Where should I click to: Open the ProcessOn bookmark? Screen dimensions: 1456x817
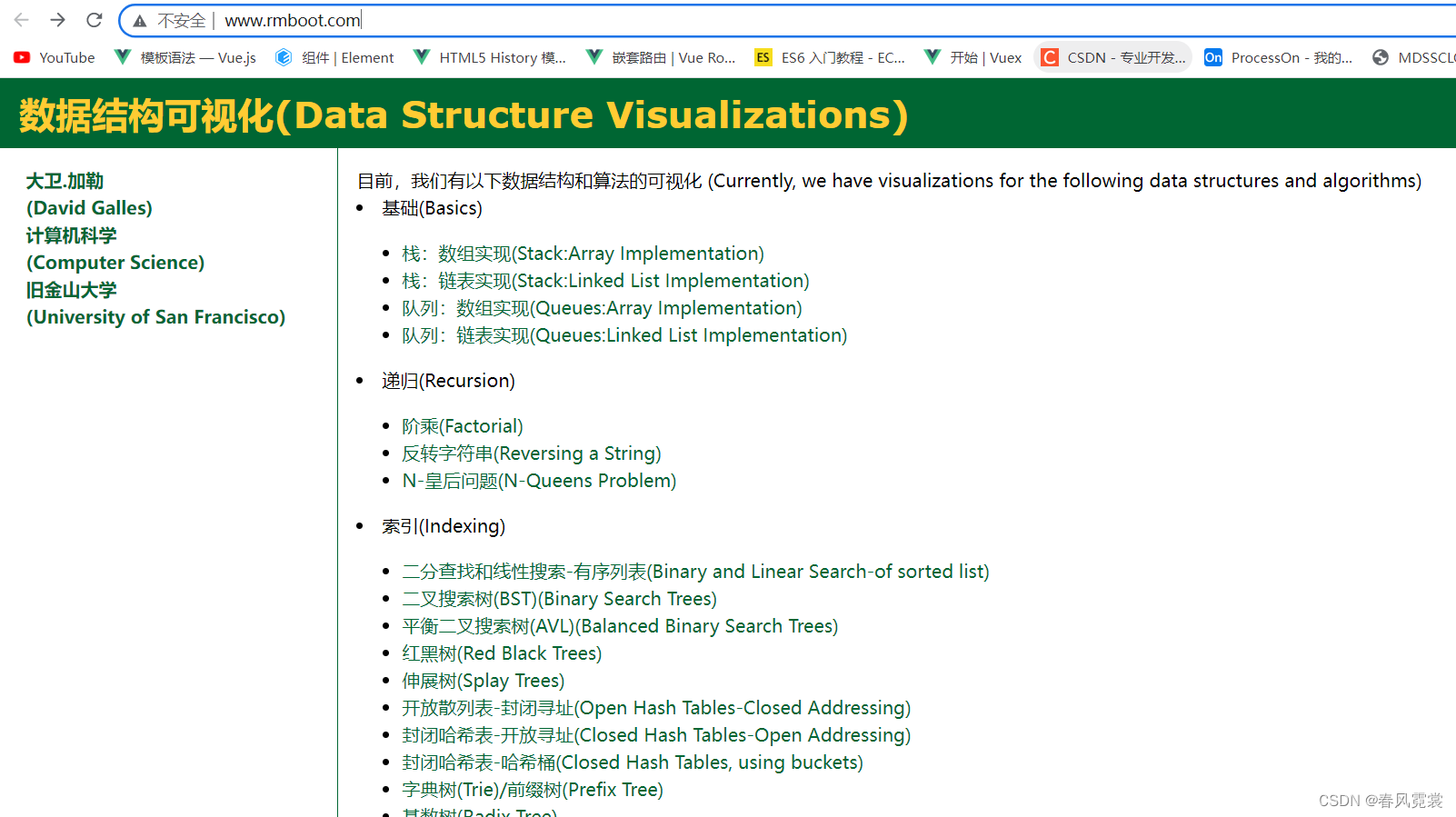pos(1279,57)
